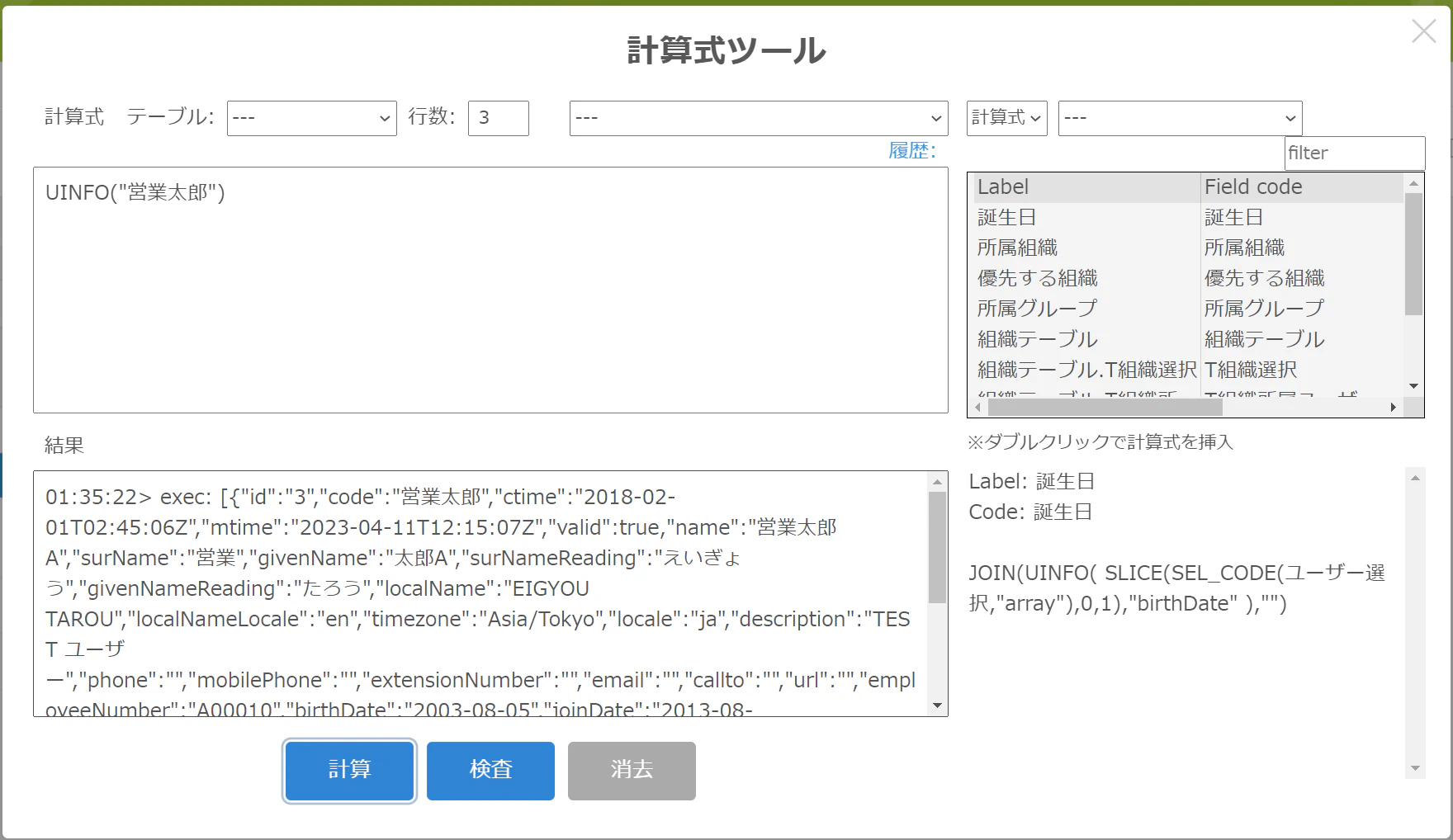Select the 所属組織 row in field list

tap(1188, 248)
